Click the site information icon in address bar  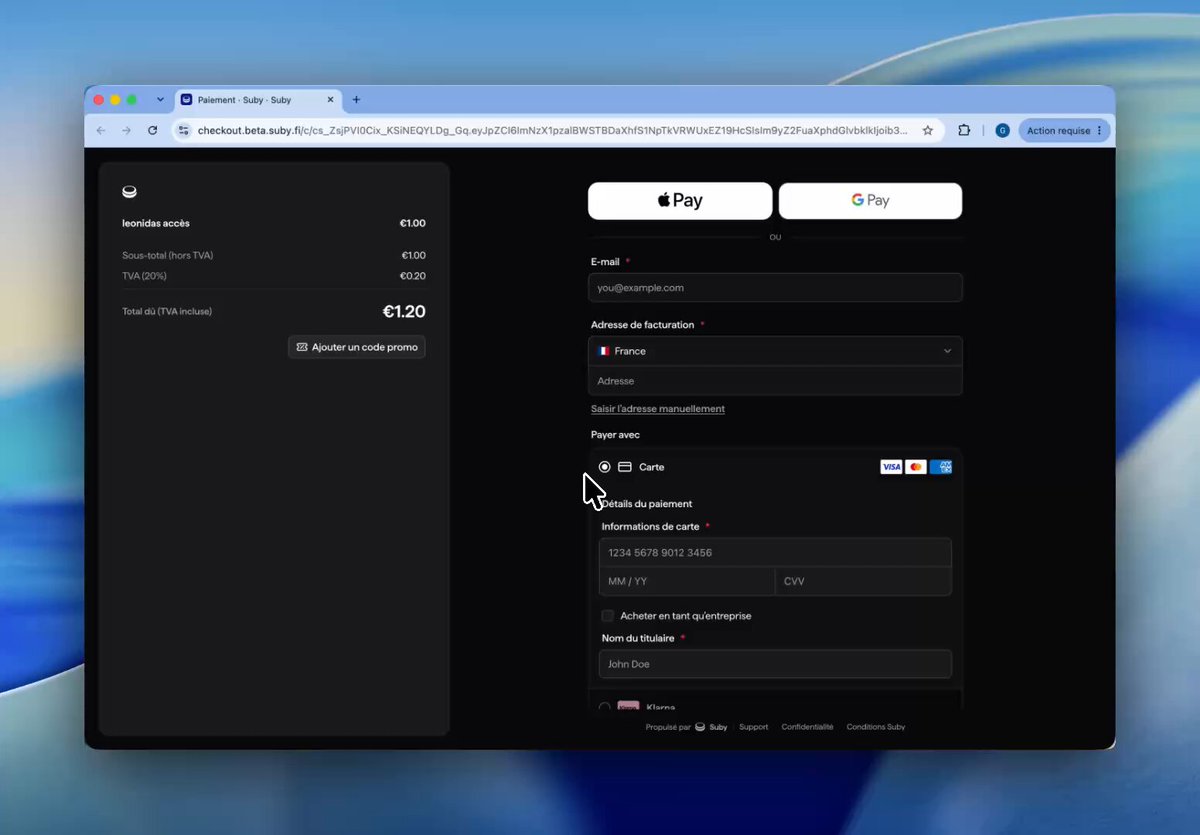click(183, 130)
